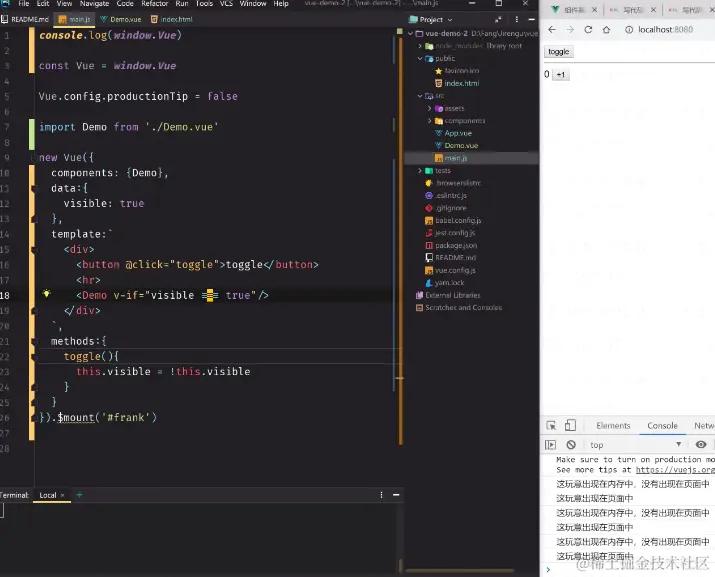
Task: Hide the Project tool window
Action: pyautogui.click(x=532, y=20)
